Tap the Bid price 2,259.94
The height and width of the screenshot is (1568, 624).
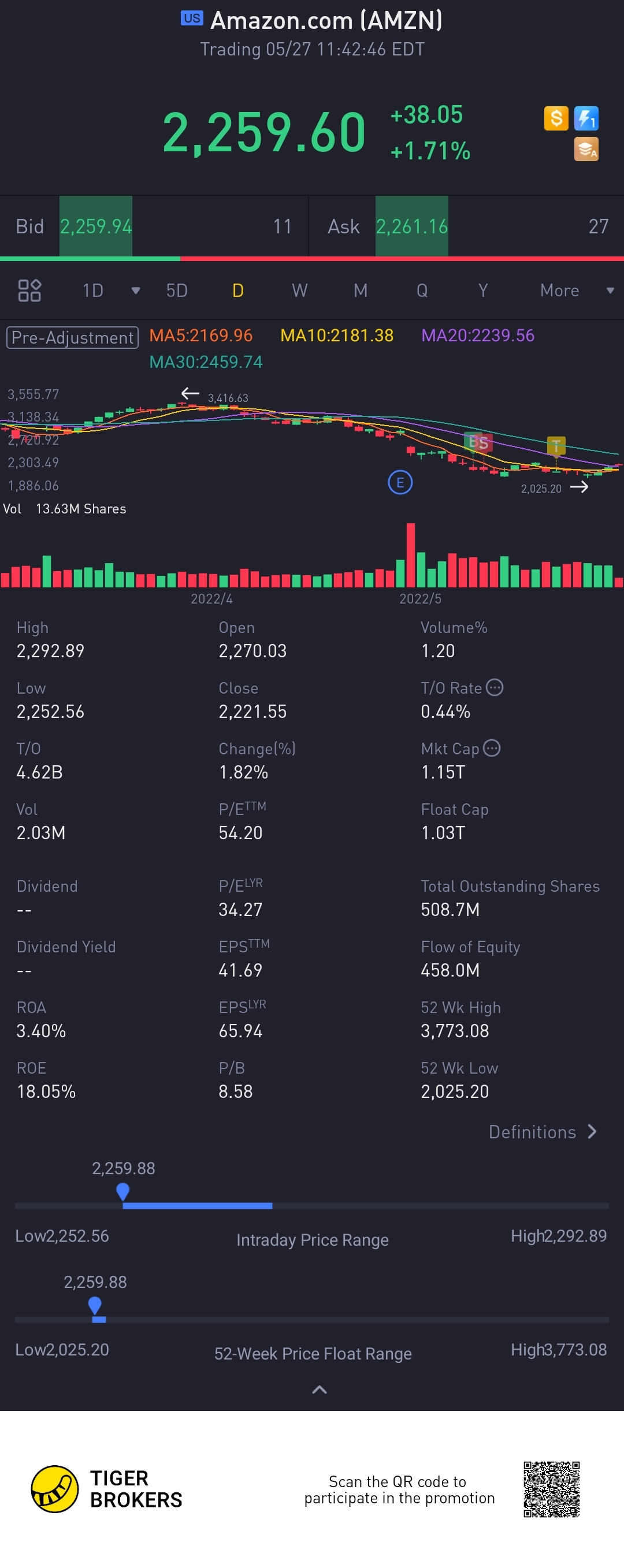click(95, 226)
